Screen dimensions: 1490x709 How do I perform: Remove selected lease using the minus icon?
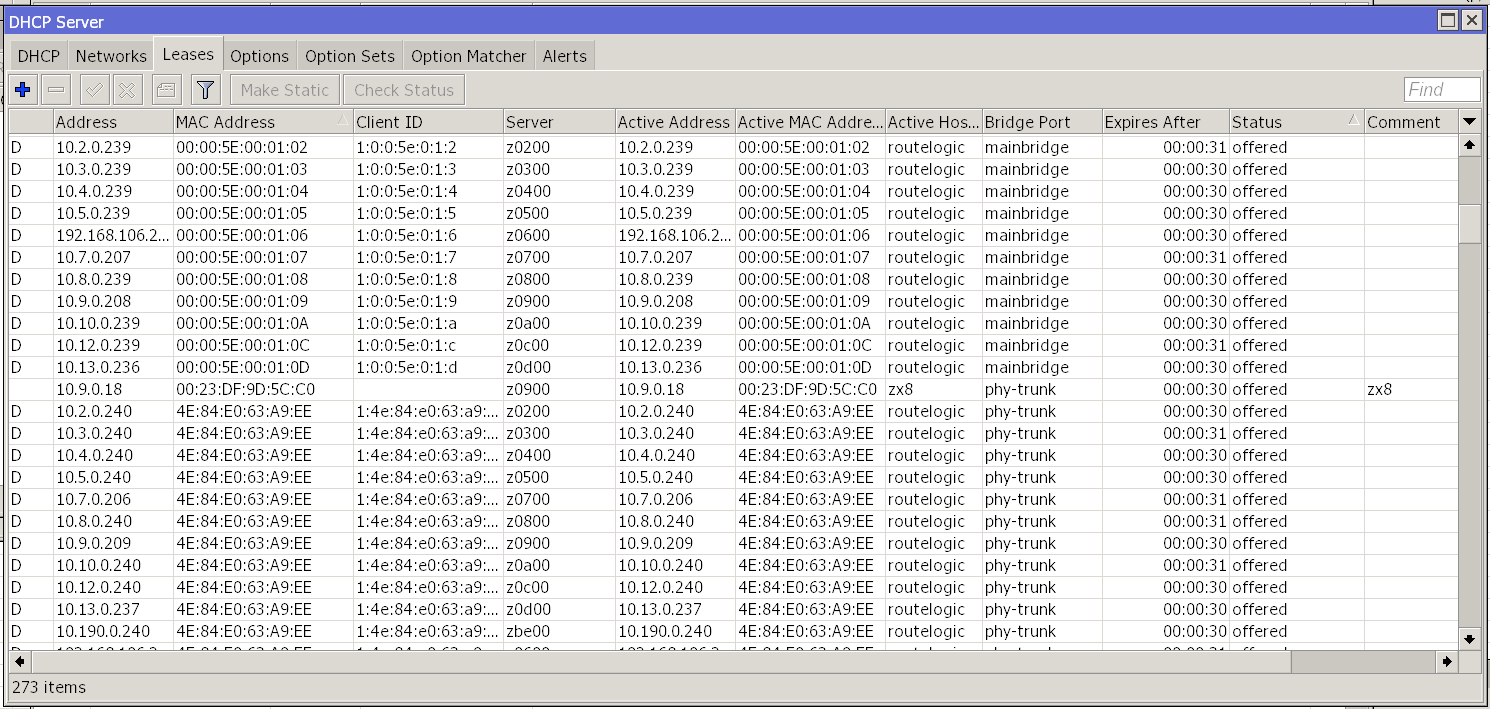click(56, 89)
